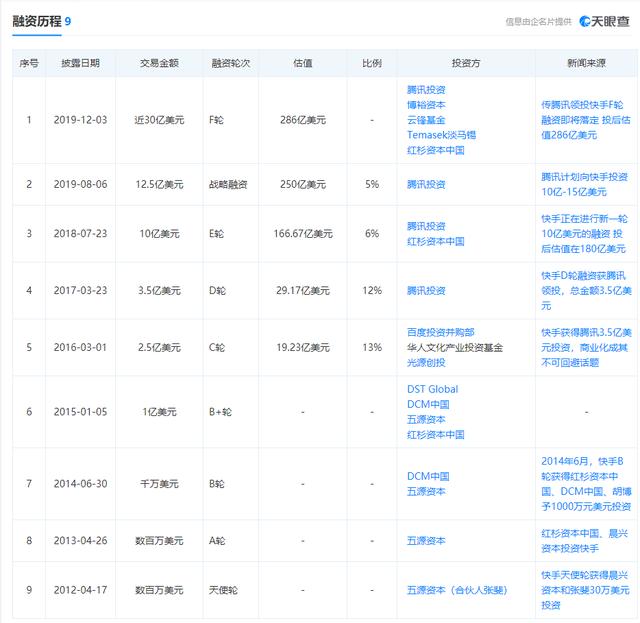The height and width of the screenshot is (623, 640).
Task: Open the 光源创投 investor link
Action: pyautogui.click(x=426, y=363)
